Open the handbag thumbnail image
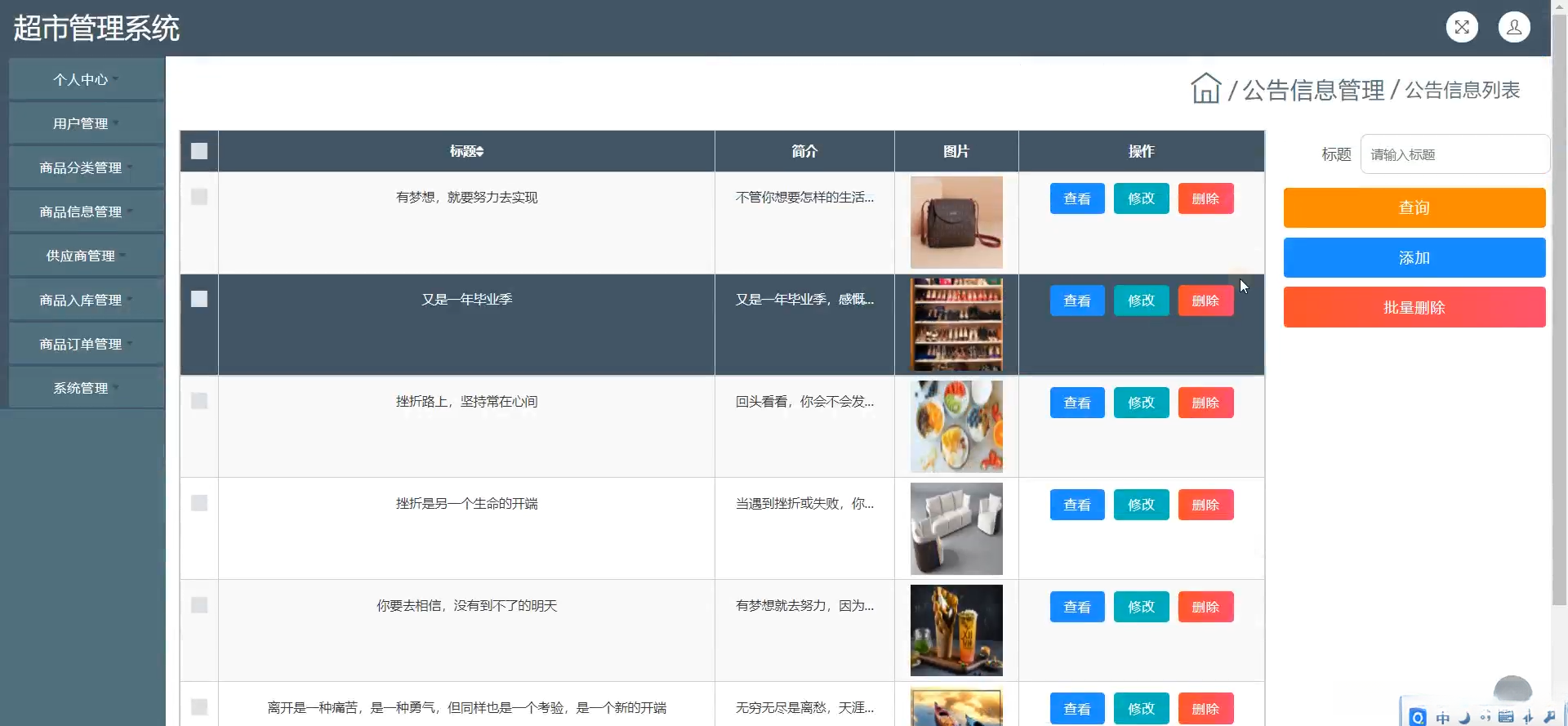The width and height of the screenshot is (1568, 726). [956, 222]
